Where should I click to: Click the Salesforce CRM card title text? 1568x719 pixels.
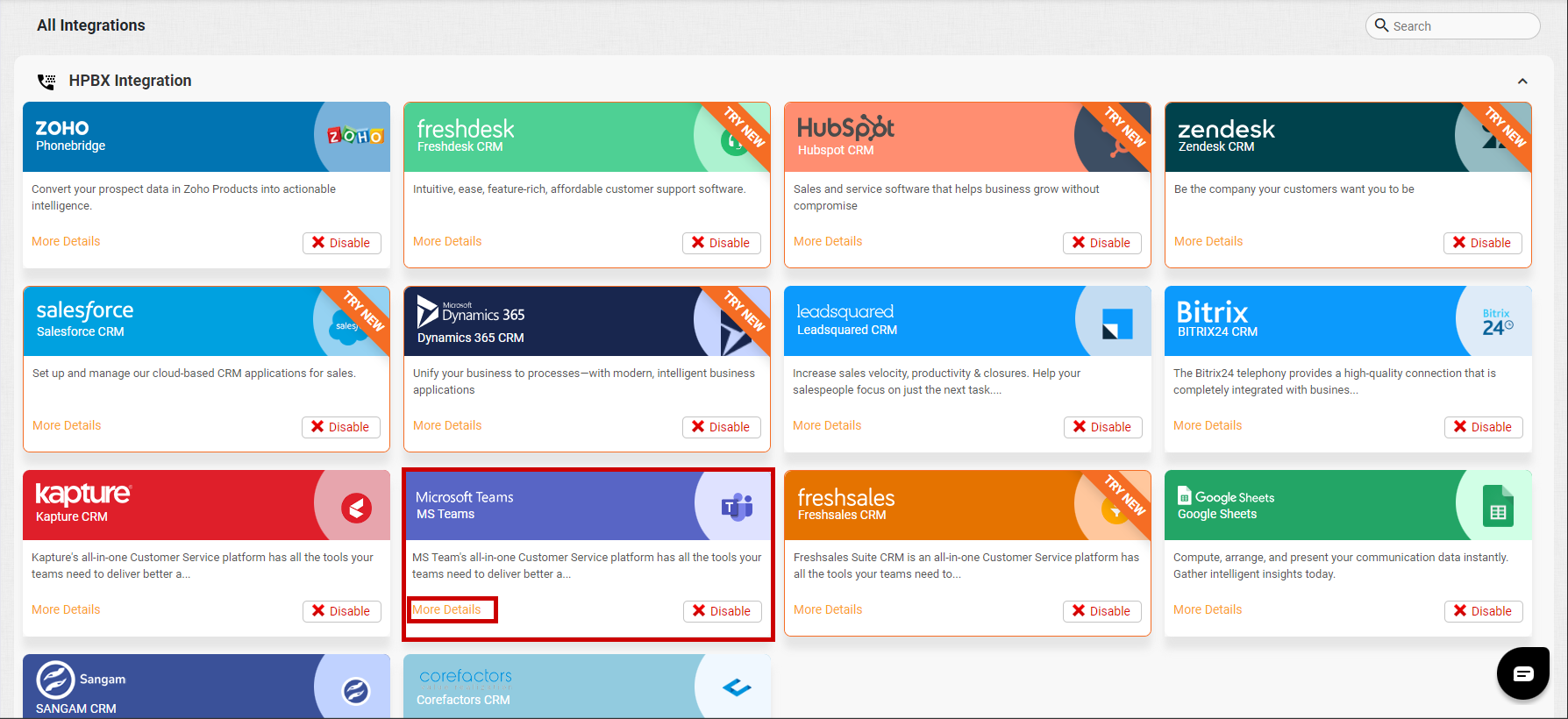[81, 331]
